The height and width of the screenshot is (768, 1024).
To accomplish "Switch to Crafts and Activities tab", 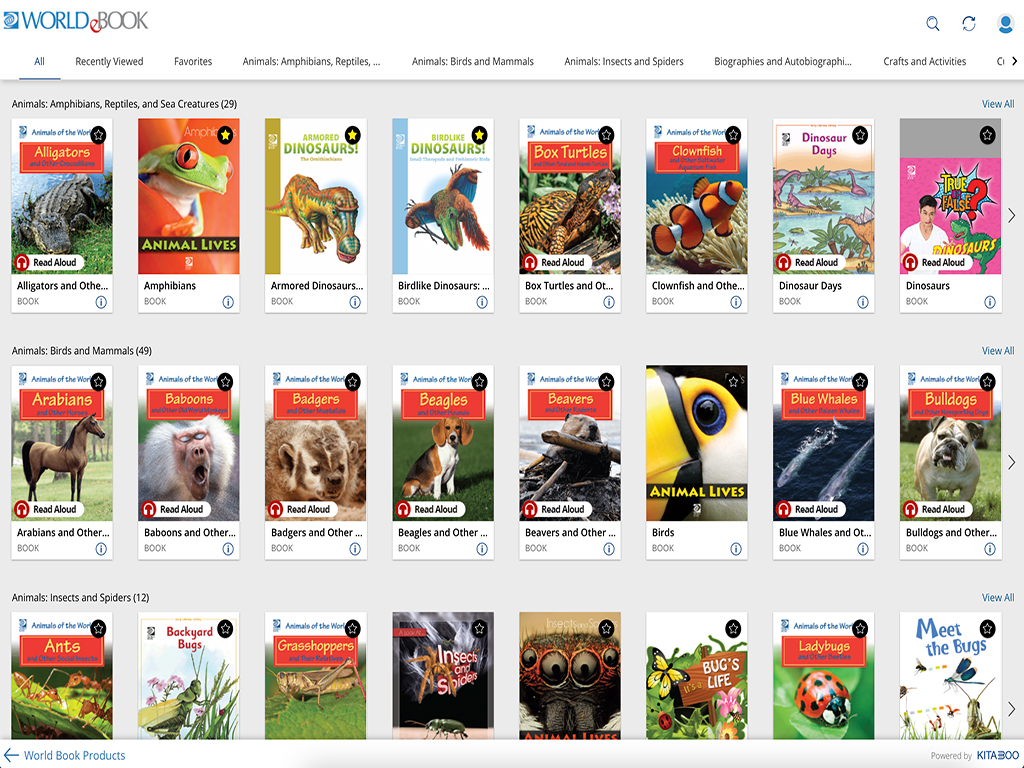I will [x=924, y=61].
